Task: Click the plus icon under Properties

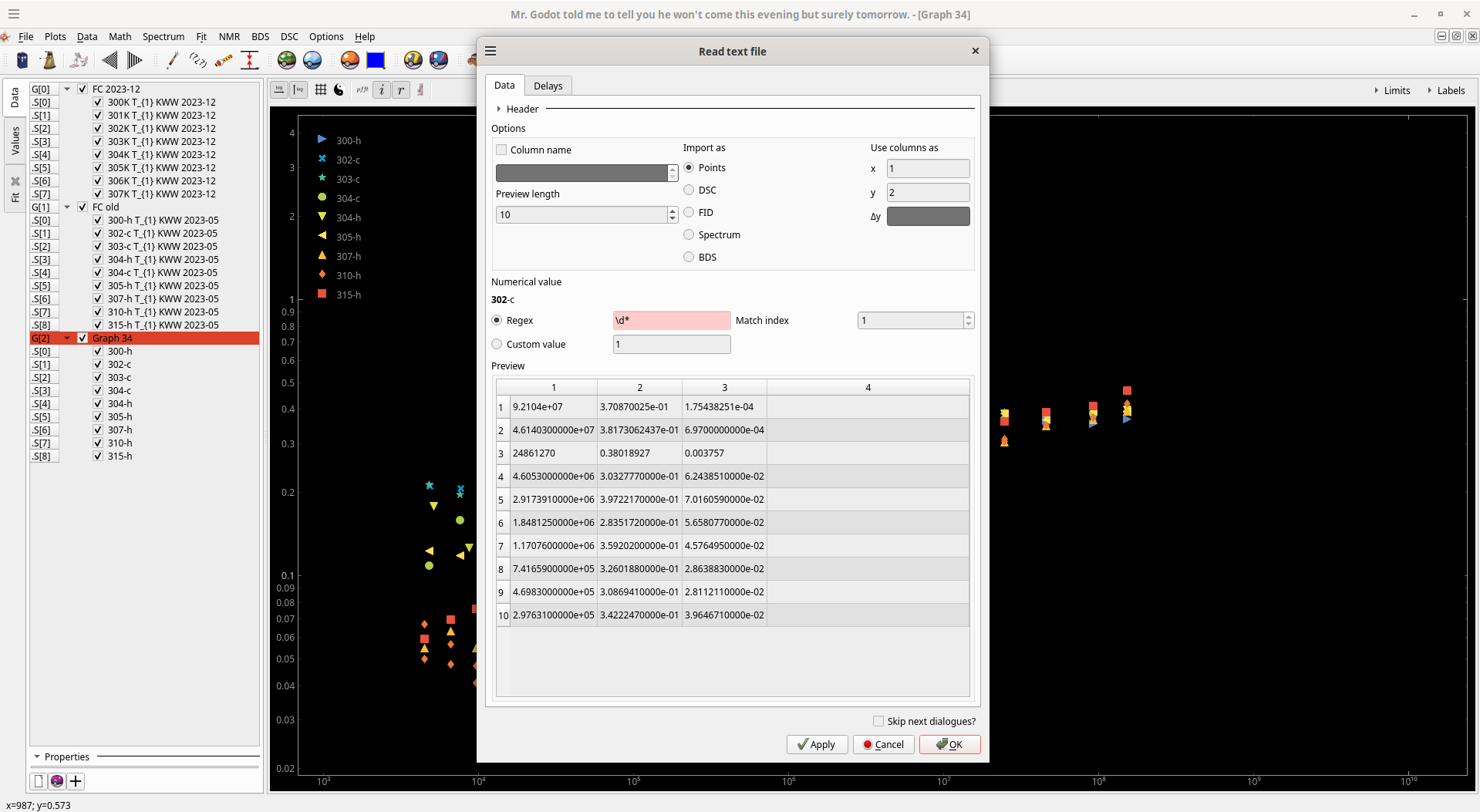Action: point(76,781)
